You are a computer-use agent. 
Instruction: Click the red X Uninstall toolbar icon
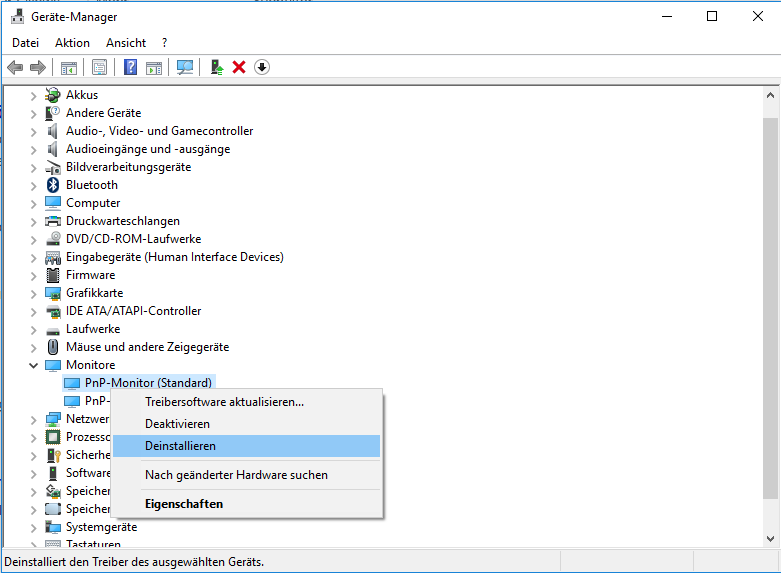239,67
